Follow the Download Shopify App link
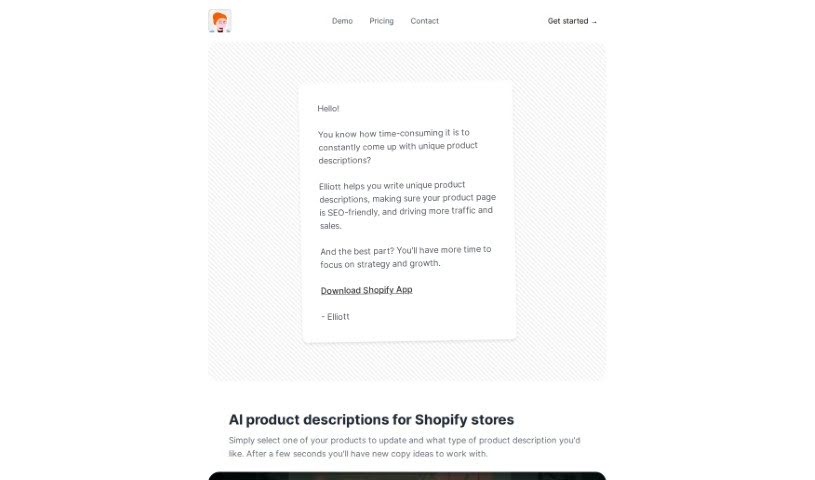Image resolution: width=815 pixels, height=480 pixels. pyautogui.click(x=366, y=290)
